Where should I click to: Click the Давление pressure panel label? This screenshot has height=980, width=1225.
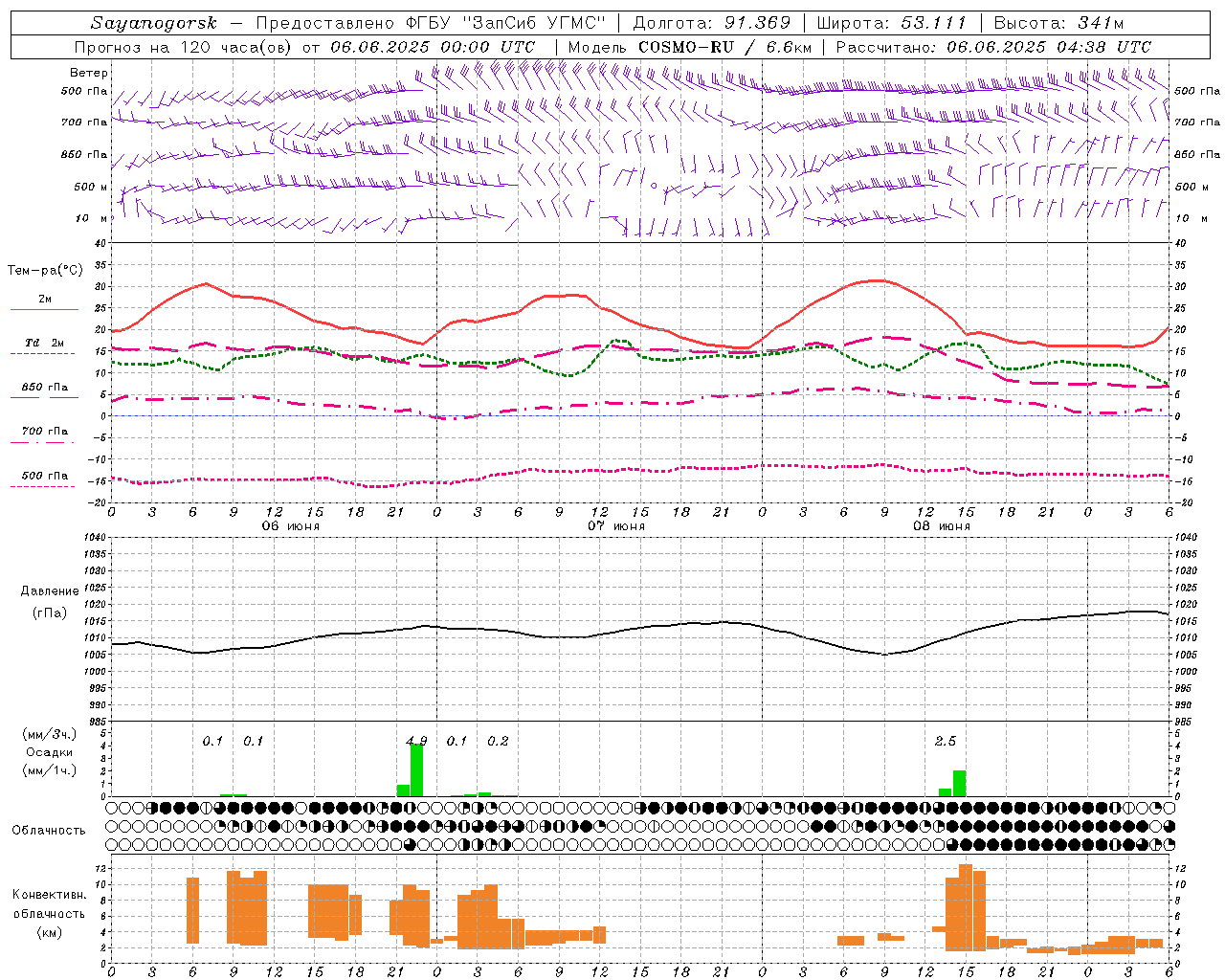pyautogui.click(x=50, y=591)
